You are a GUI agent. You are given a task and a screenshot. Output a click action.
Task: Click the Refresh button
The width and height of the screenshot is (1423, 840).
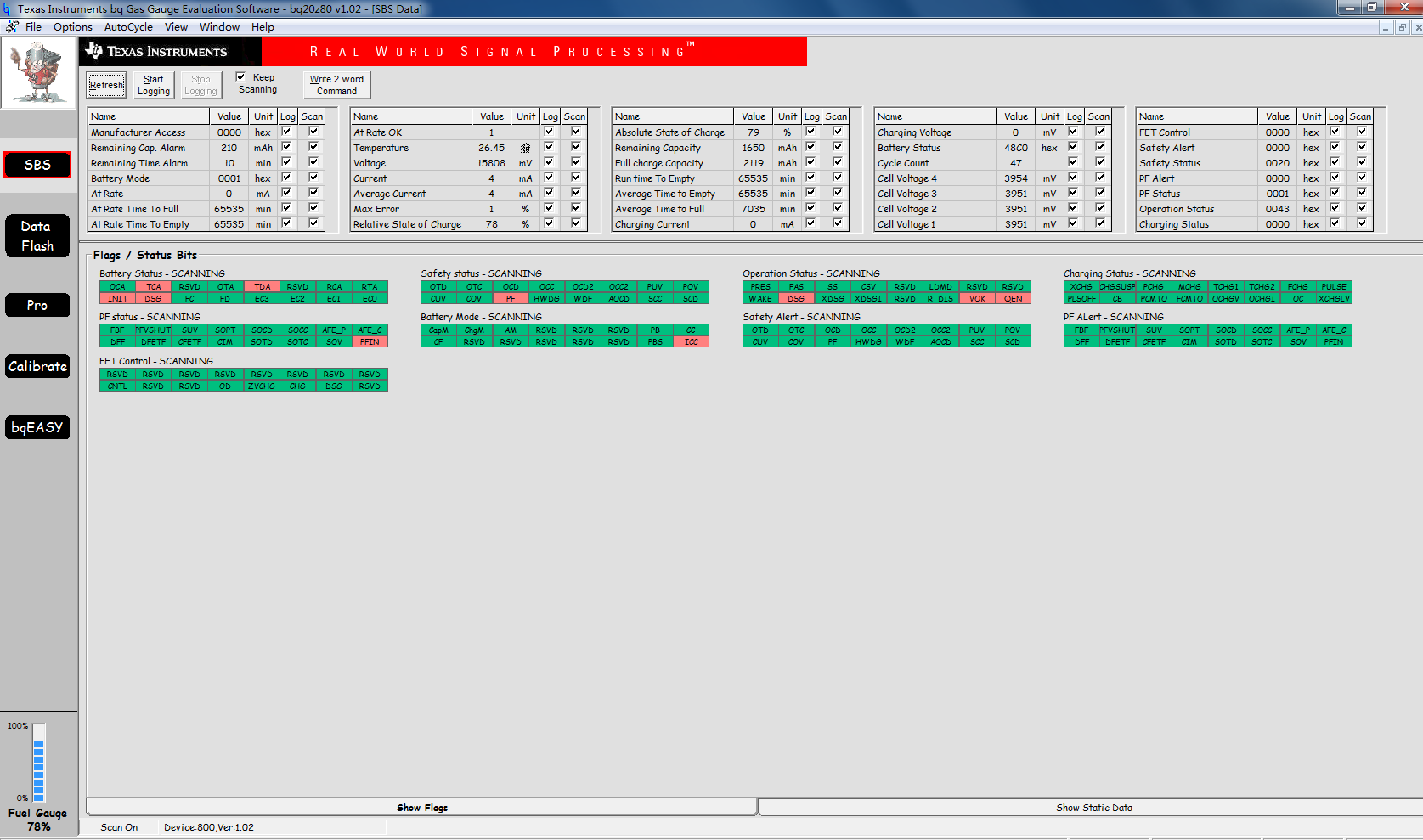click(106, 85)
